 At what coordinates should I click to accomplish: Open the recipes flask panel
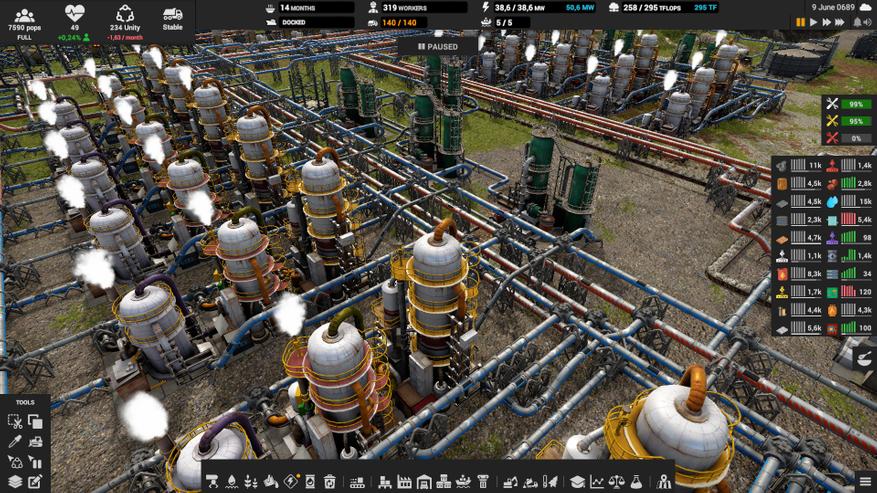tap(636, 481)
